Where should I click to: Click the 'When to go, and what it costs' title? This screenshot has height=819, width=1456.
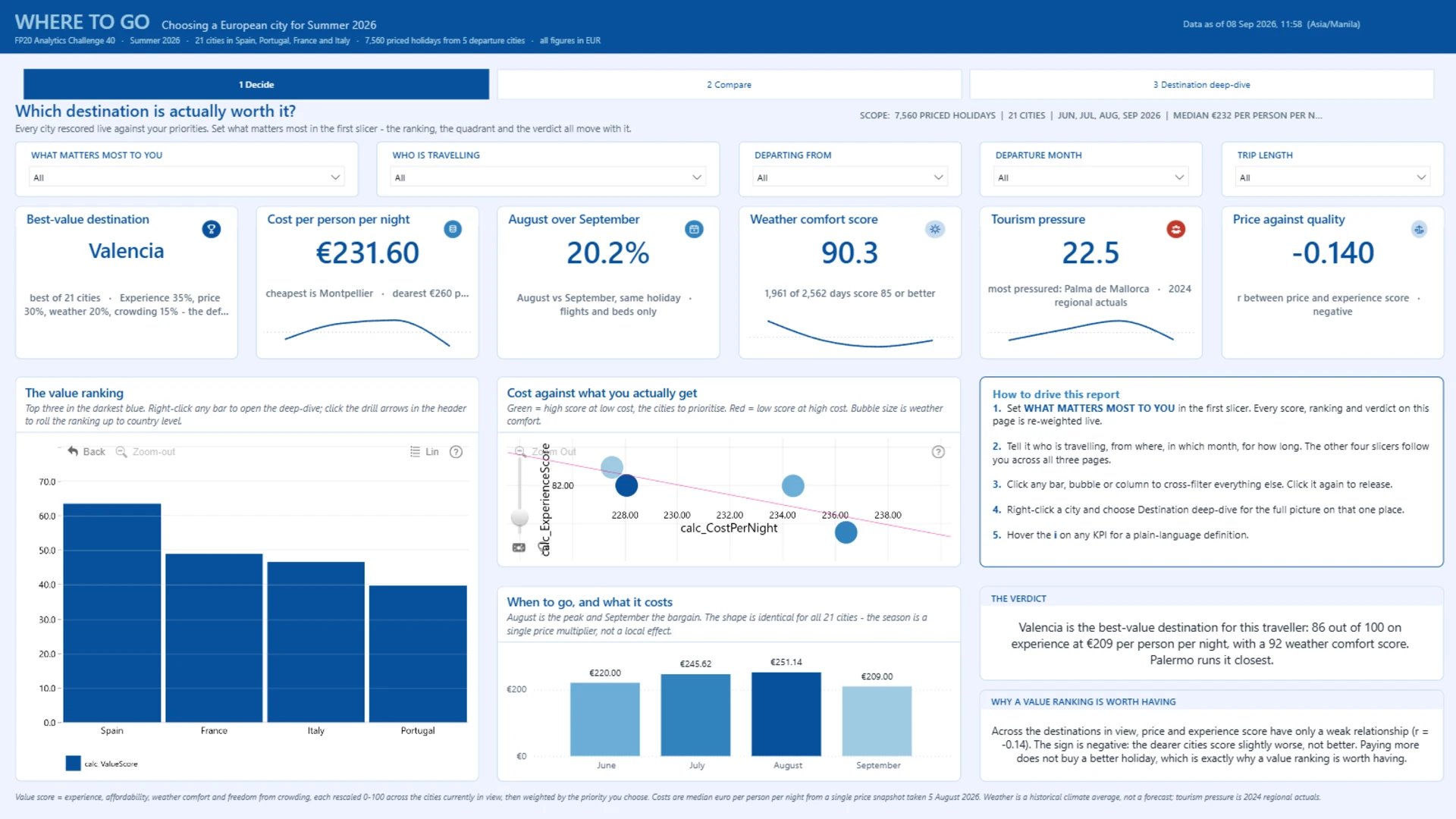tap(590, 602)
